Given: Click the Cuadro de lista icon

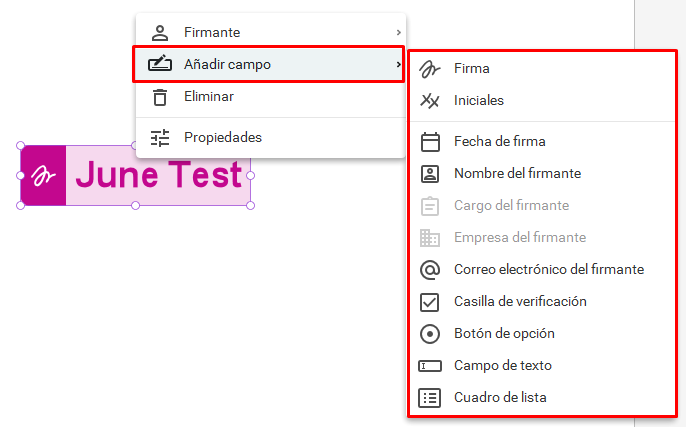Looking at the screenshot, I should pyautogui.click(x=430, y=398).
